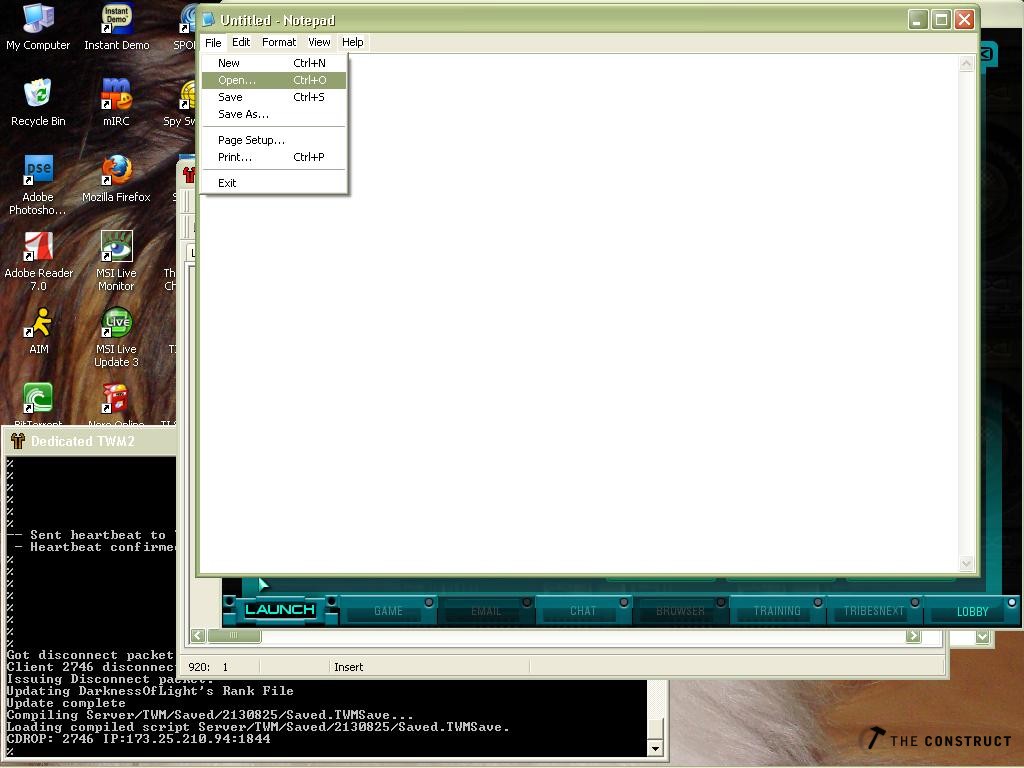Open Adobe Reader 7.0 shortcut
Screen dimensions: 1024x768
click(x=38, y=261)
